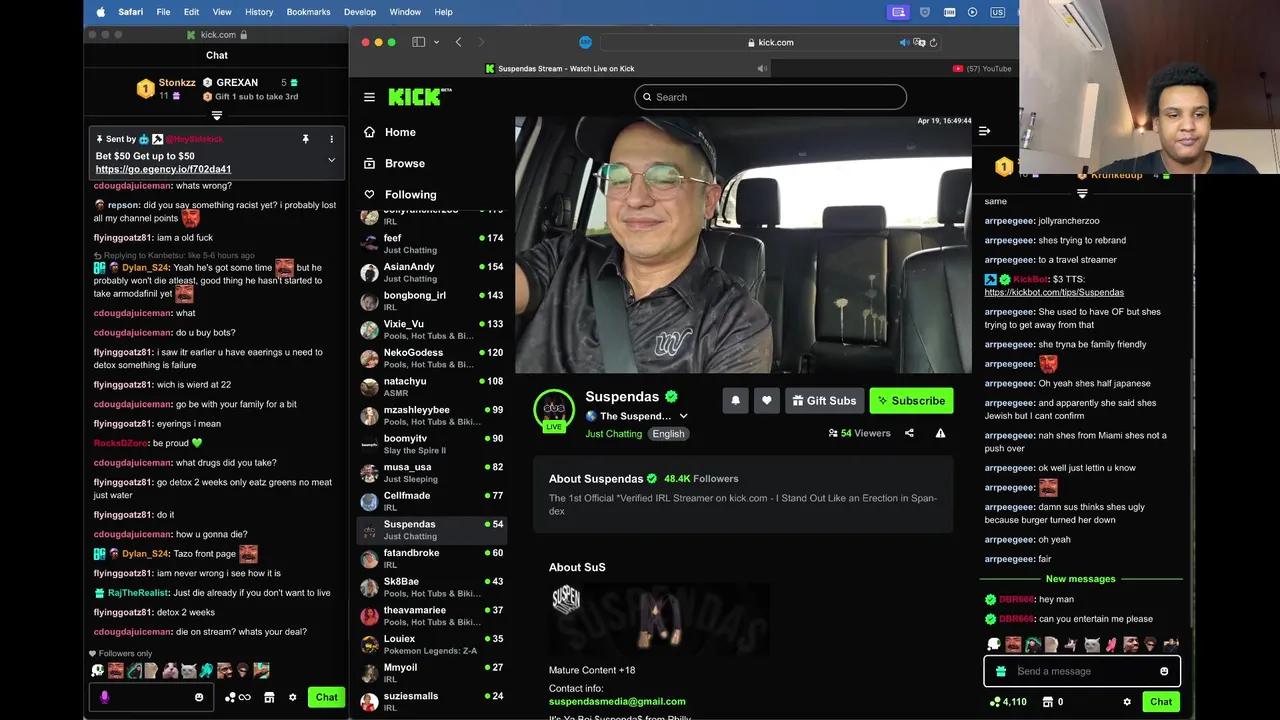Open the go.egency.io pinned link

click(x=163, y=169)
